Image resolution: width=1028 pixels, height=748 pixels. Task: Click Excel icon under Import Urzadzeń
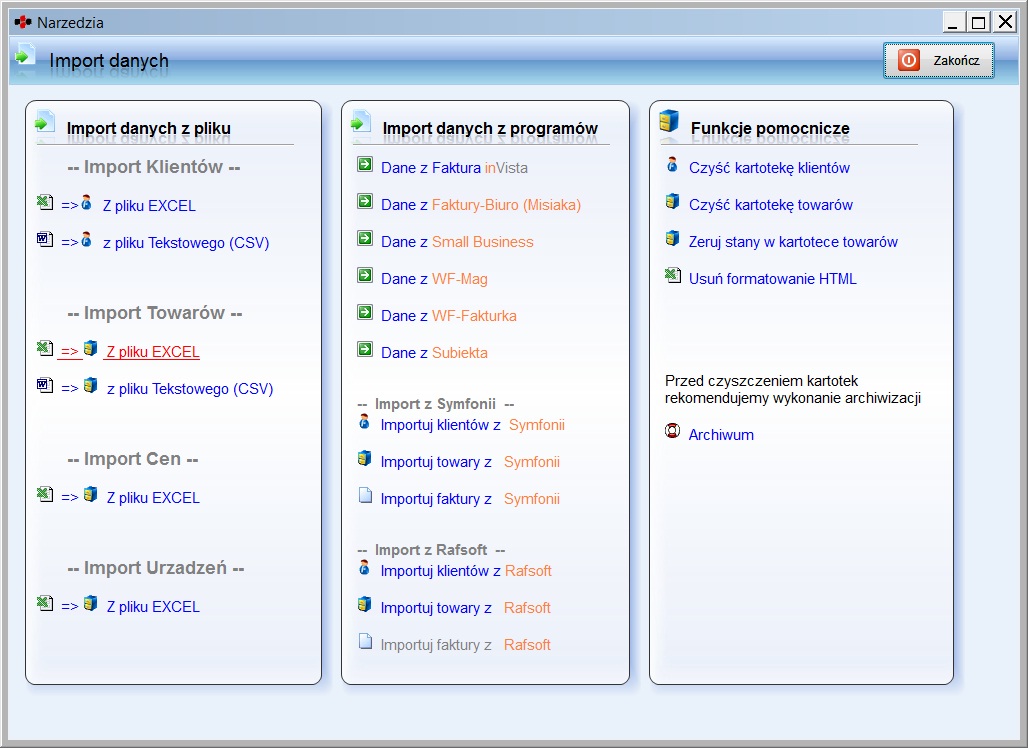[x=45, y=602]
